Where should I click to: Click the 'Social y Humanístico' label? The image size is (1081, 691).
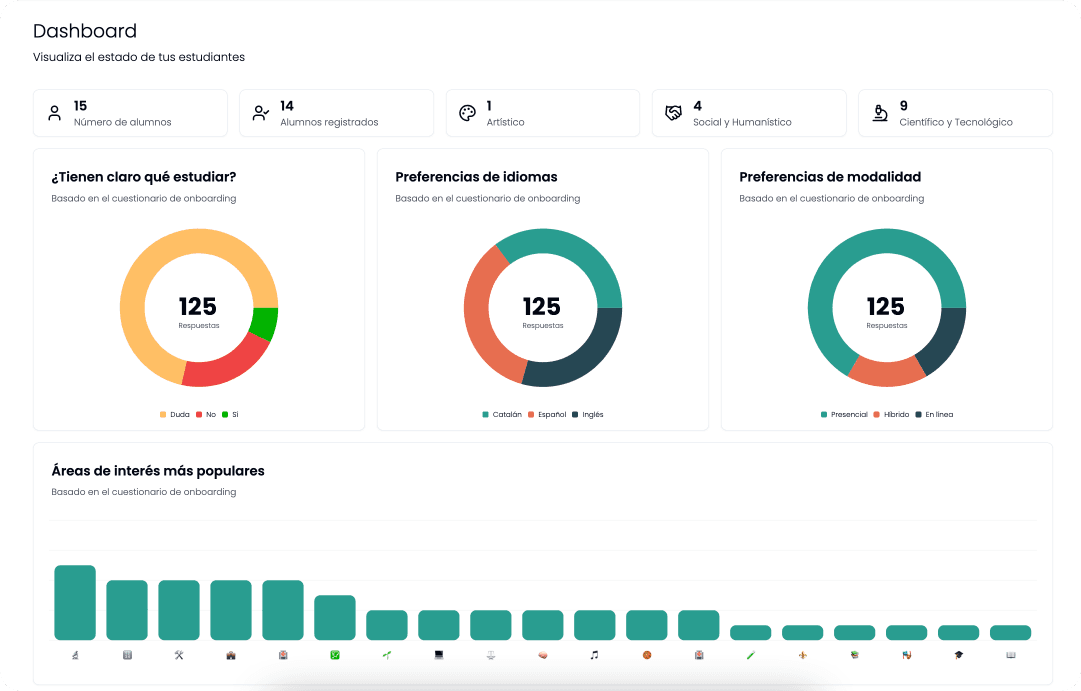pos(742,122)
